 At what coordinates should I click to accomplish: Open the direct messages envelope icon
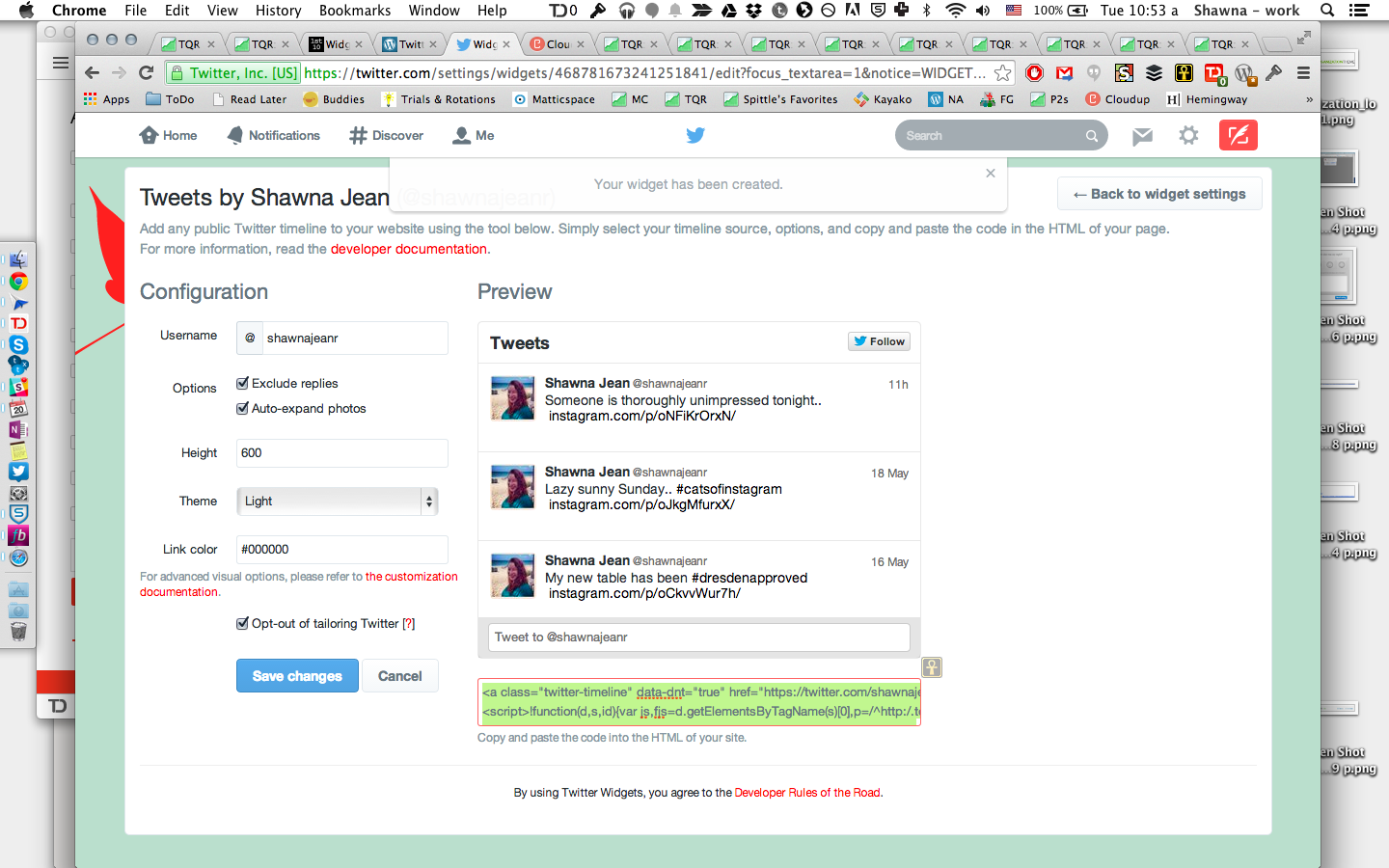[x=1142, y=136]
